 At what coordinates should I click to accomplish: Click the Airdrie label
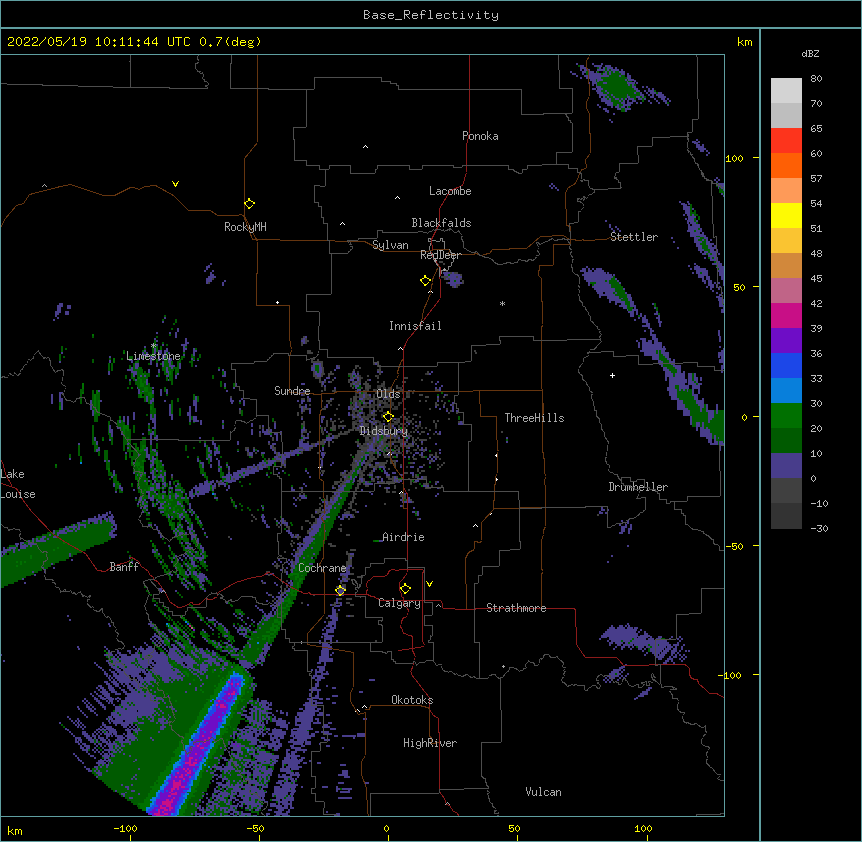404,537
